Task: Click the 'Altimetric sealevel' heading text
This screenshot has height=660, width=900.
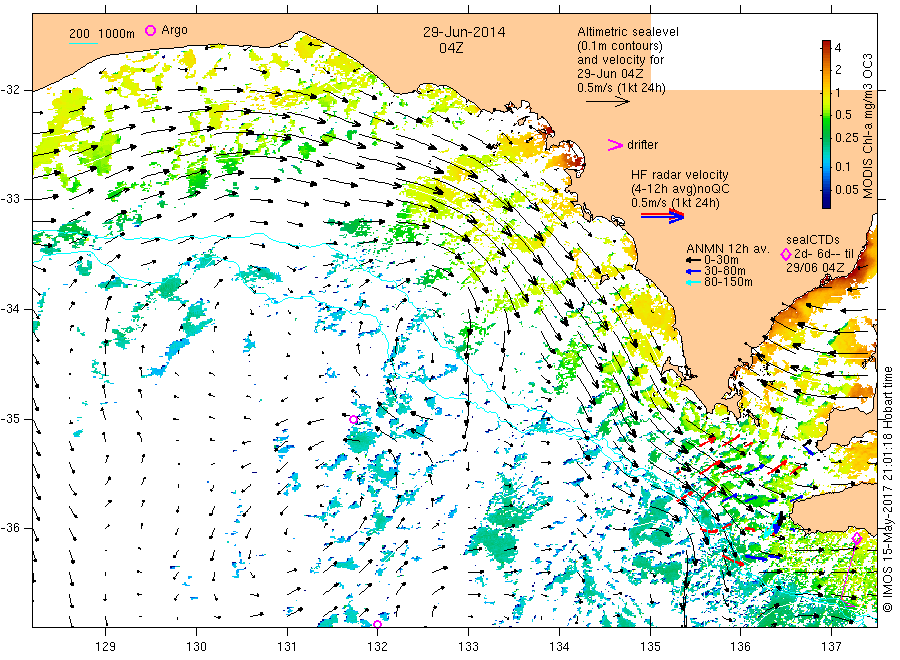Action: coord(628,32)
